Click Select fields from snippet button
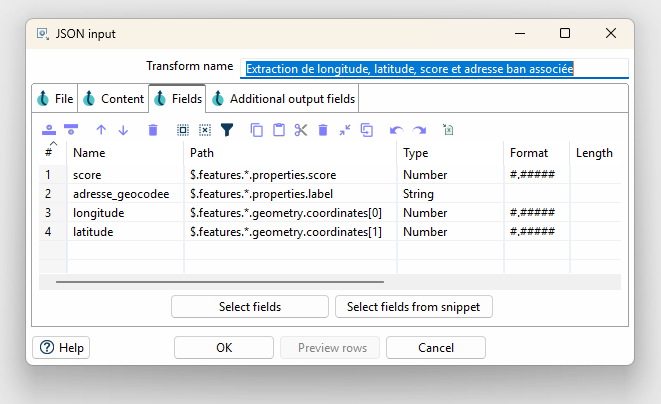 pos(413,306)
